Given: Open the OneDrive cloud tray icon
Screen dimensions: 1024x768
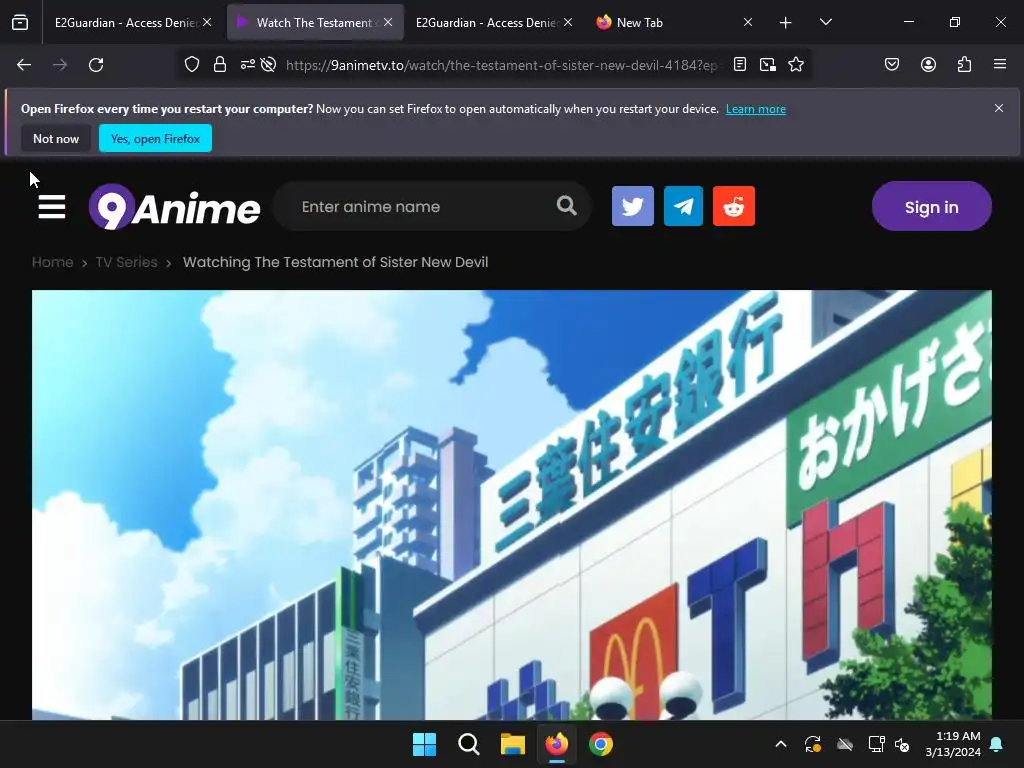Looking at the screenshot, I should (x=845, y=744).
